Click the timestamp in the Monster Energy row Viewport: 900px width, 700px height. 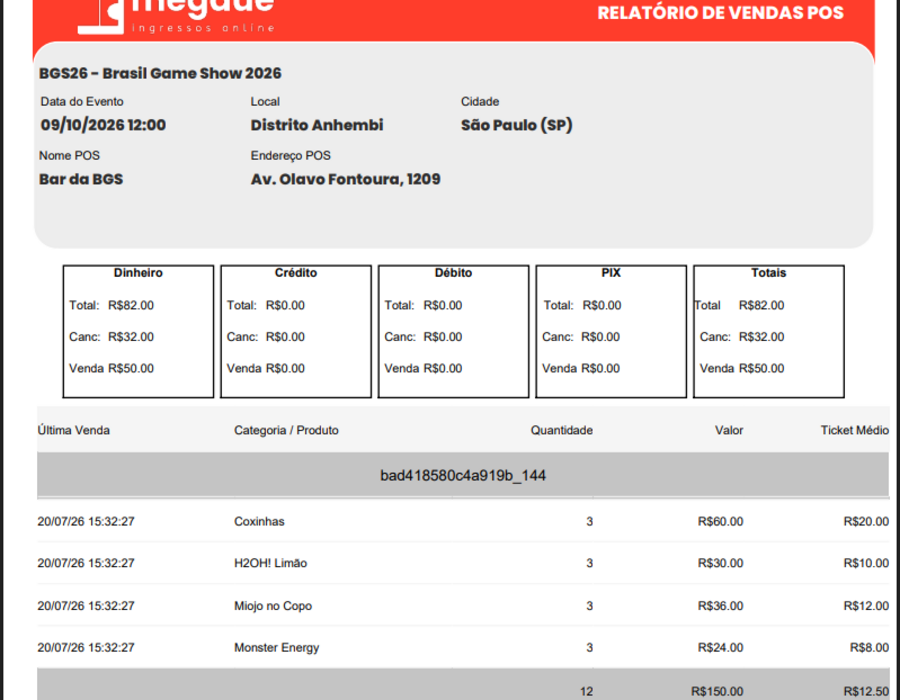tap(86, 648)
